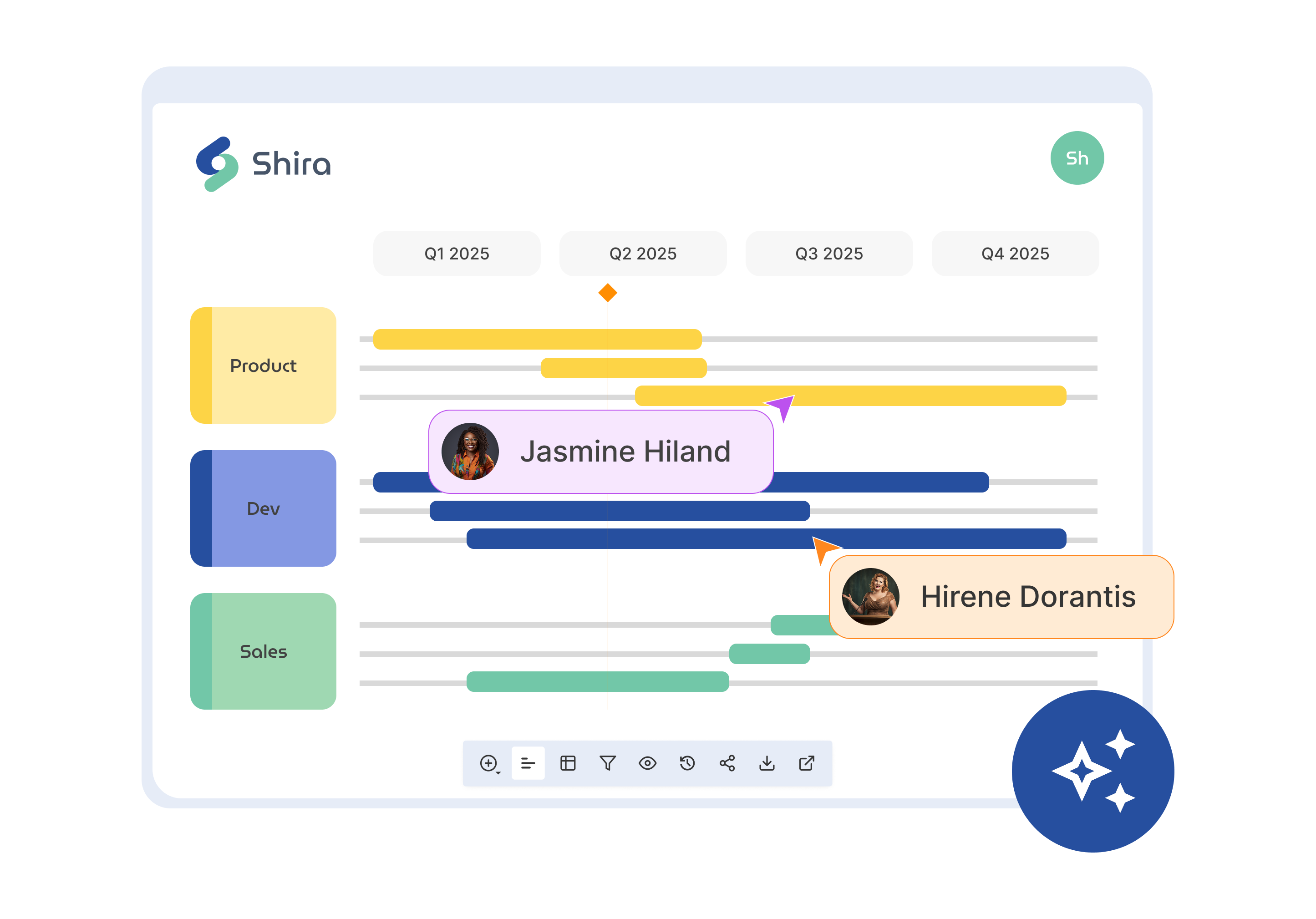Select the bottom green Sales bar starting in Q1
1316x919 pixels.
tap(598, 682)
